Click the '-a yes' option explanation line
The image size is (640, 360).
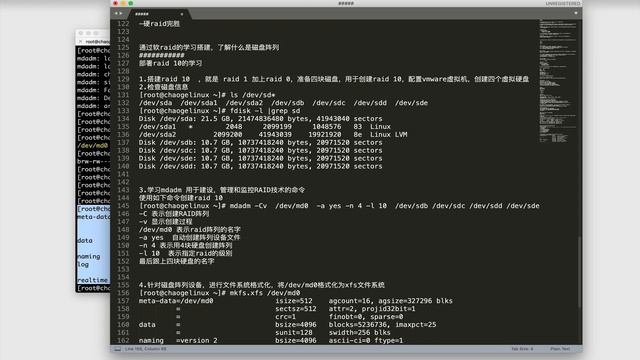click(189, 238)
